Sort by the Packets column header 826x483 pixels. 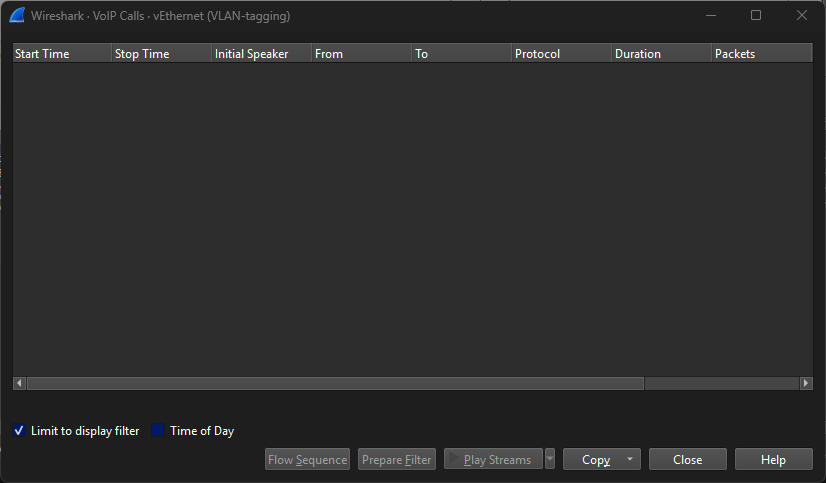pos(762,54)
